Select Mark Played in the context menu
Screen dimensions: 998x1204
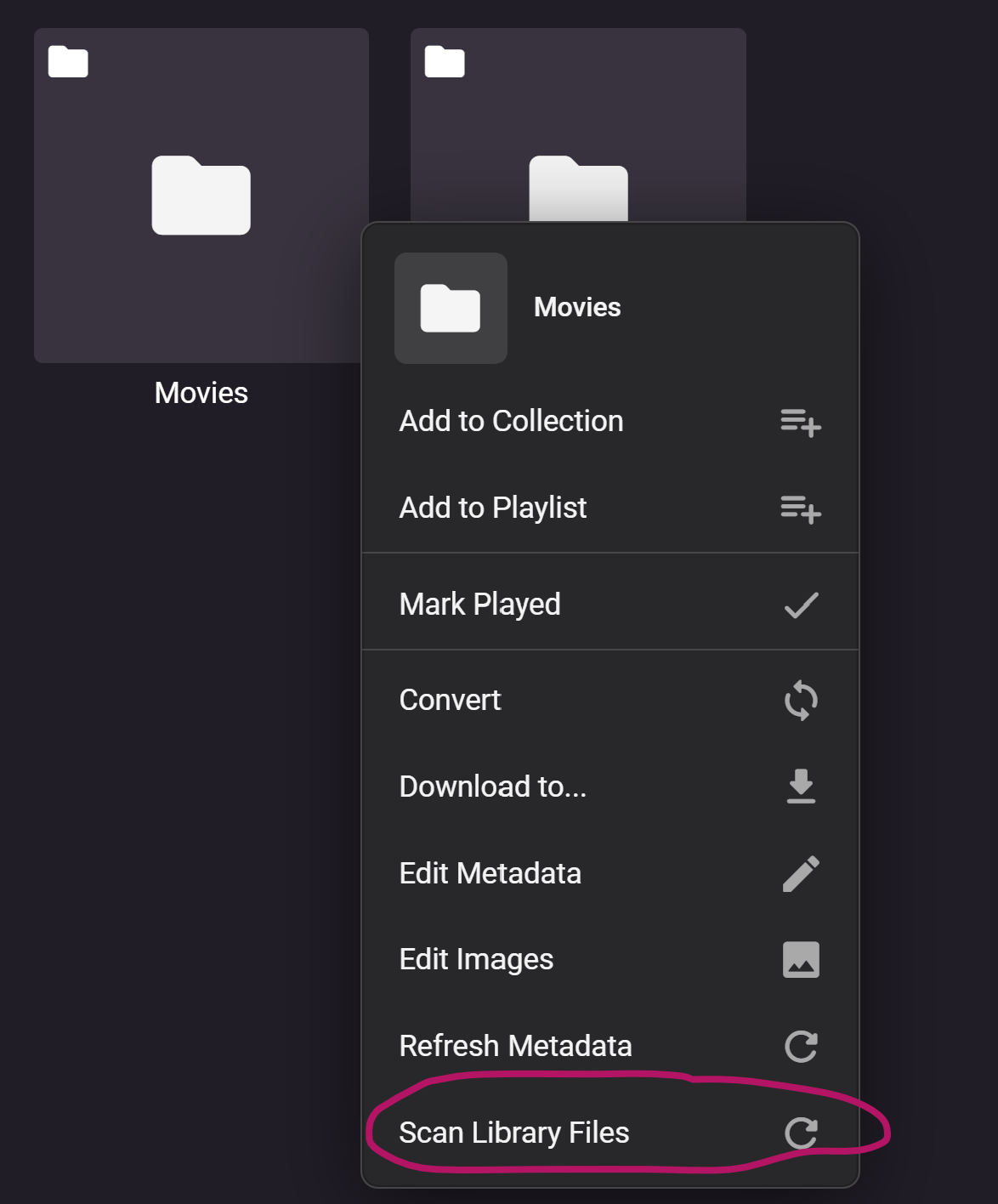click(610, 605)
